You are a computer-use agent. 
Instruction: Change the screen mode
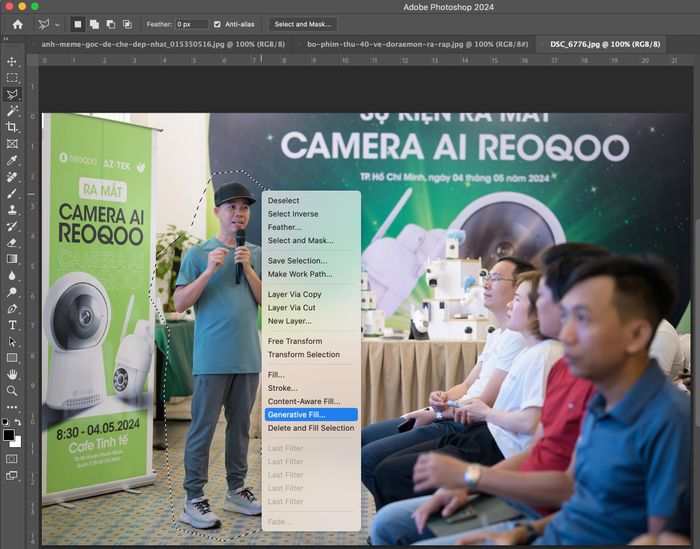click(12, 475)
